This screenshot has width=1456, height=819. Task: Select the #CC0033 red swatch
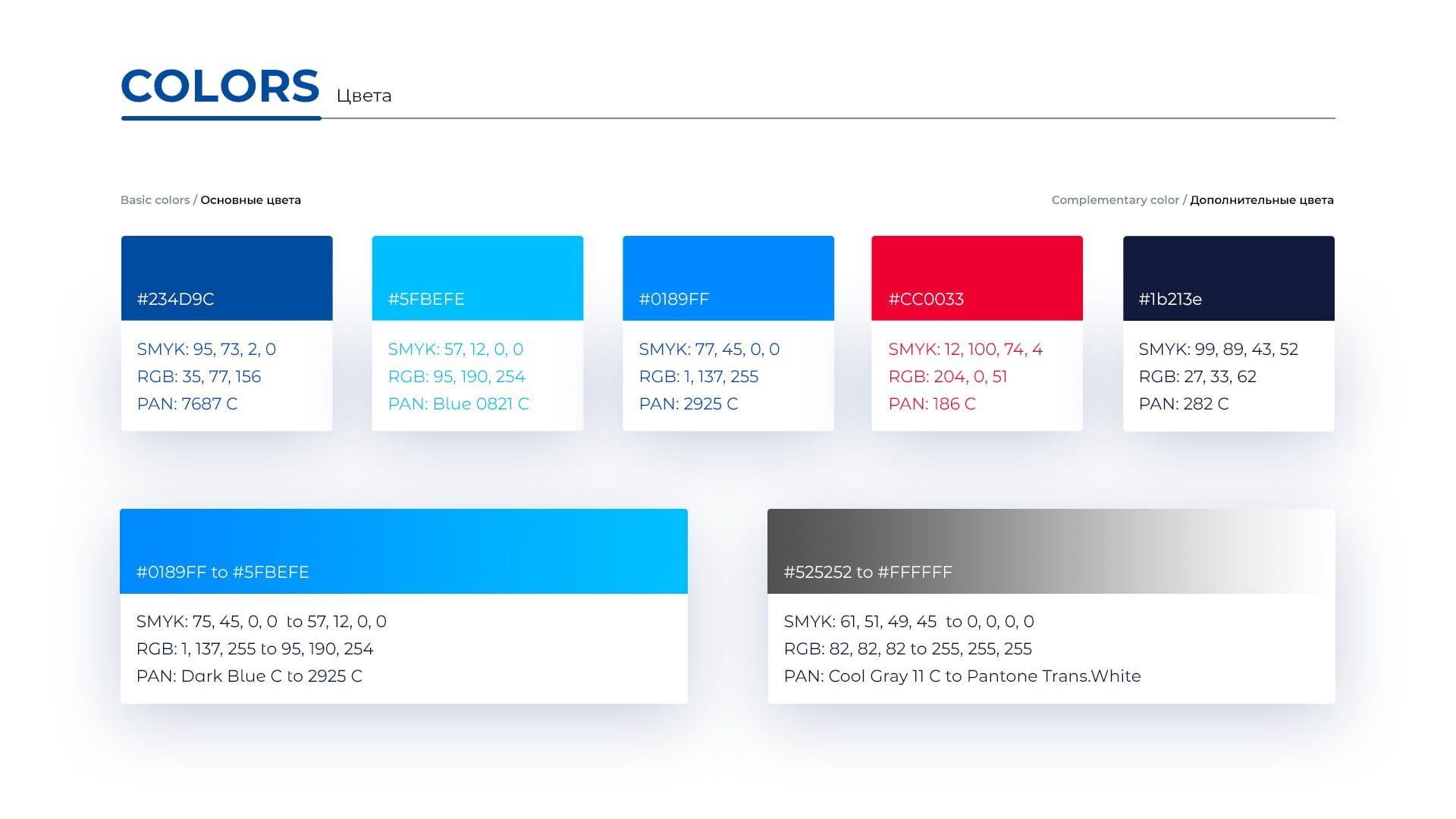tap(977, 278)
